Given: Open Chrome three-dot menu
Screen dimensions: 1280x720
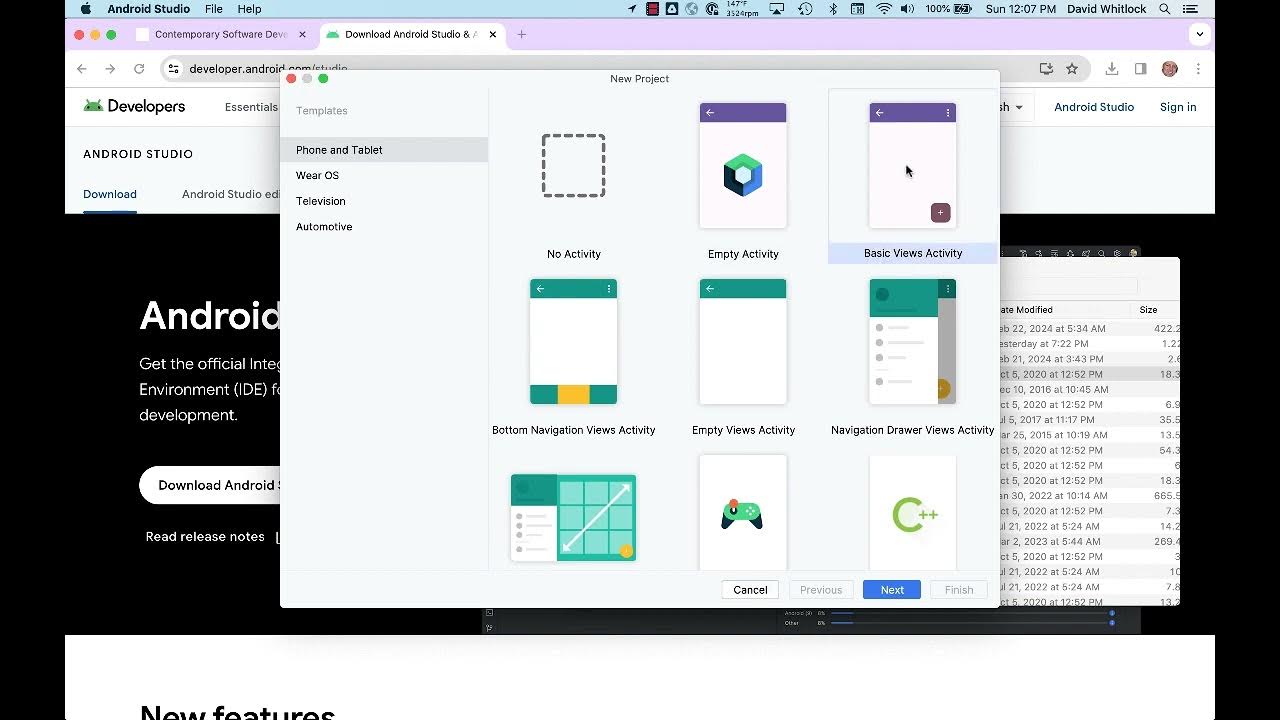Looking at the screenshot, I should 1198,69.
